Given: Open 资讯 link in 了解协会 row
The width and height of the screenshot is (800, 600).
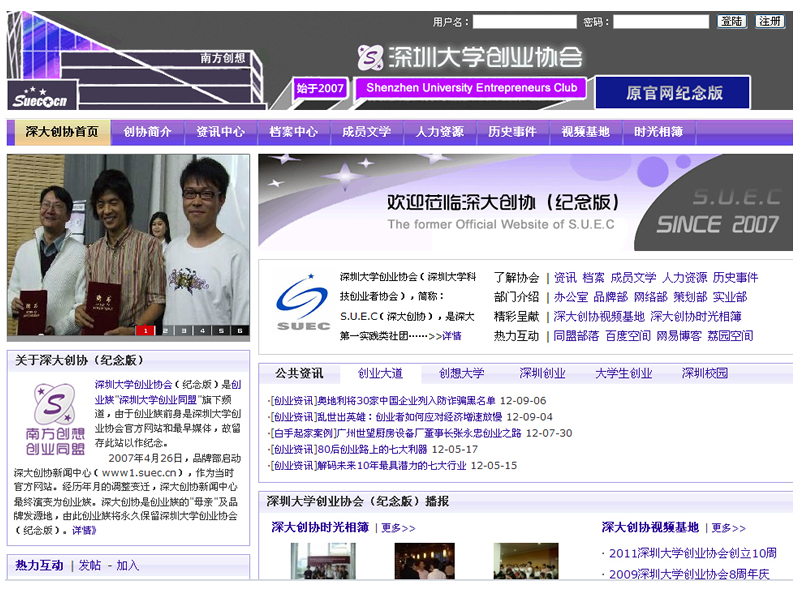Looking at the screenshot, I should [565, 278].
